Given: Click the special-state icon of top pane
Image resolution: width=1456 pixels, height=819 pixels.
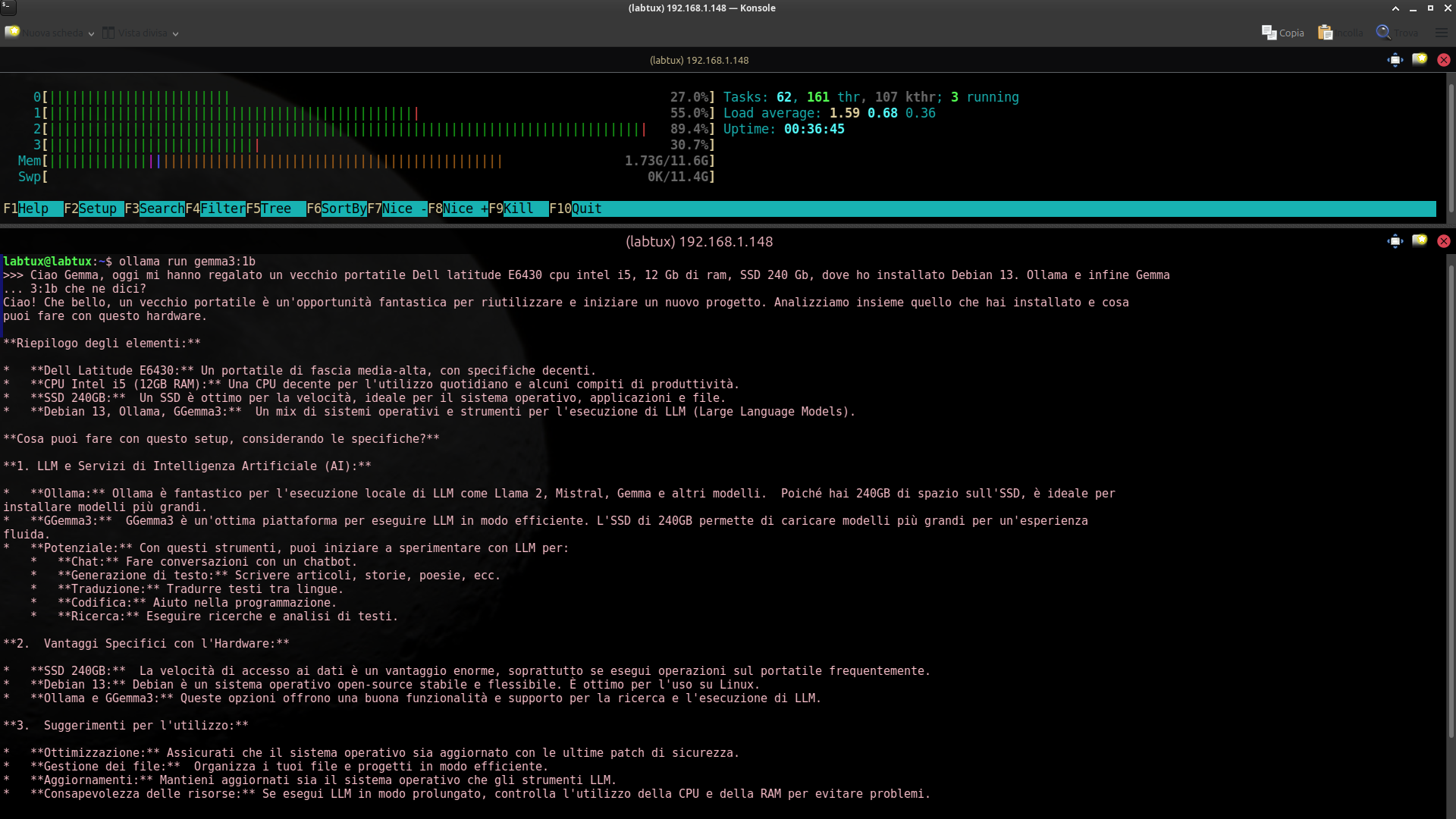Looking at the screenshot, I should click(x=1420, y=60).
